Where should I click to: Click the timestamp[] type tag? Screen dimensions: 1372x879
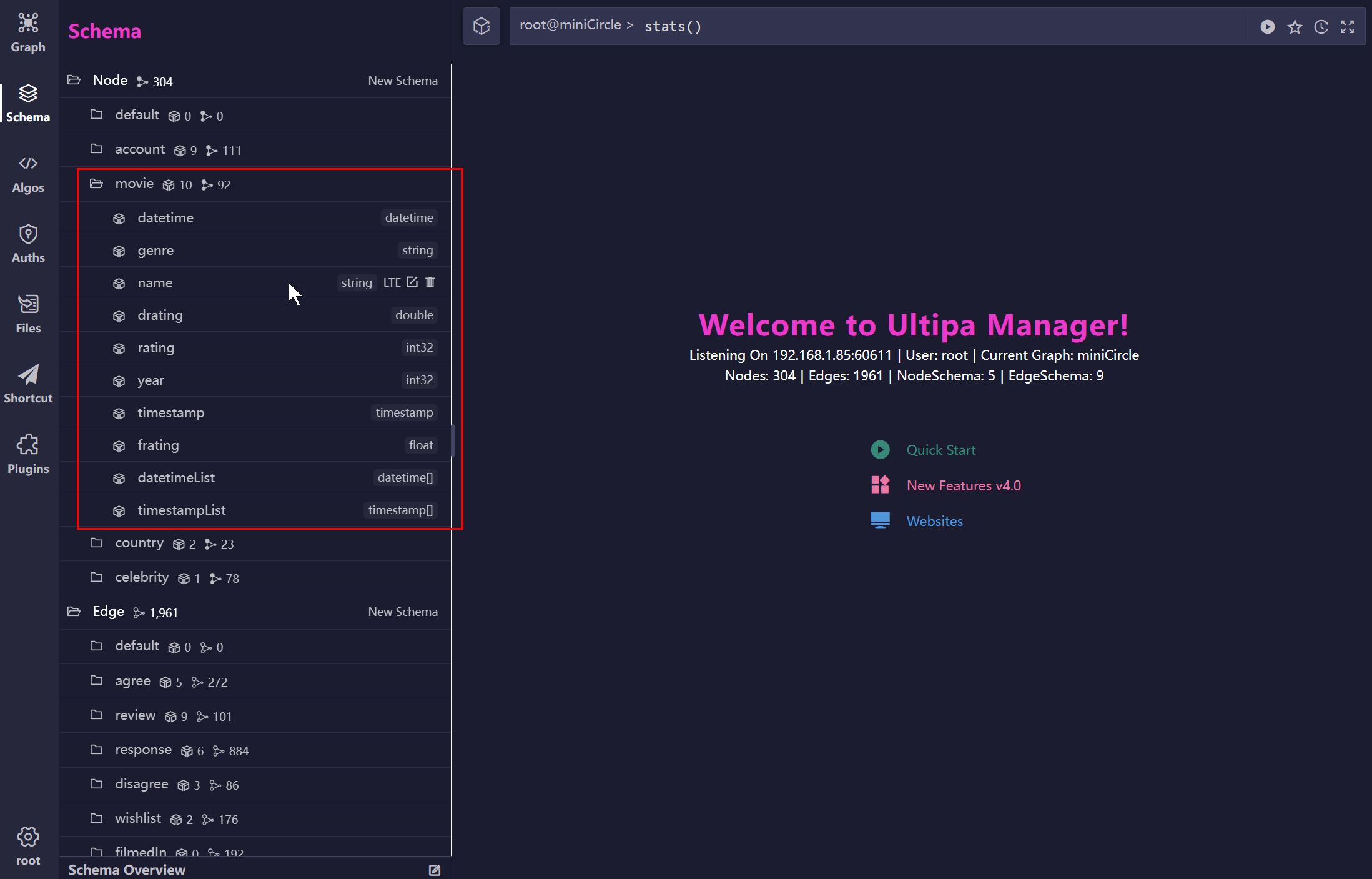point(400,510)
